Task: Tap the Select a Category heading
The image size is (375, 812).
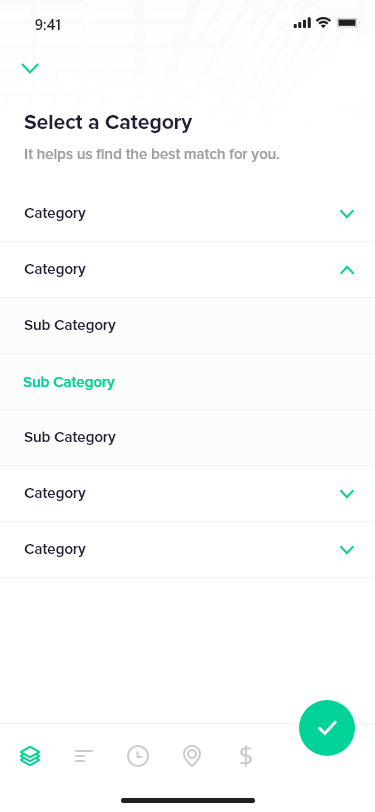Action: (108, 122)
